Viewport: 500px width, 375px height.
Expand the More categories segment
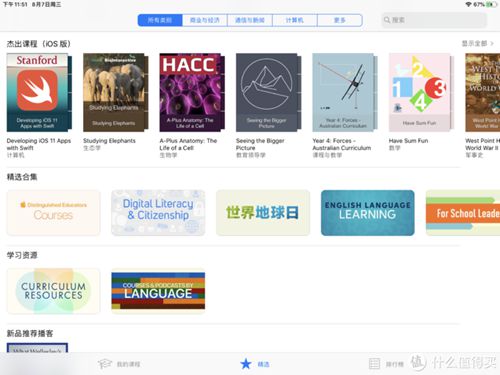pyautogui.click(x=340, y=20)
